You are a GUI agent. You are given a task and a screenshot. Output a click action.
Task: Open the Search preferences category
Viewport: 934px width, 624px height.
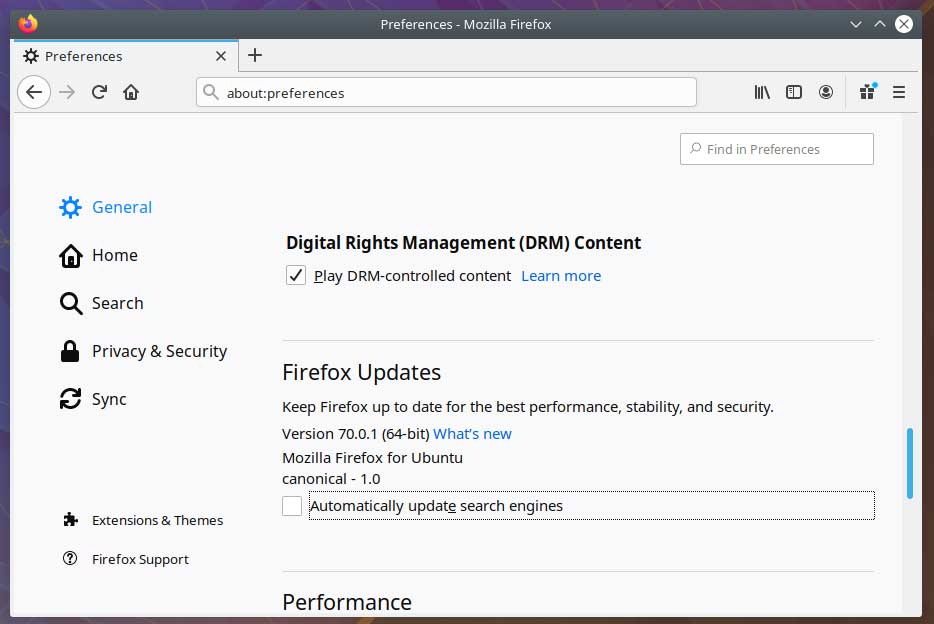pos(101,303)
